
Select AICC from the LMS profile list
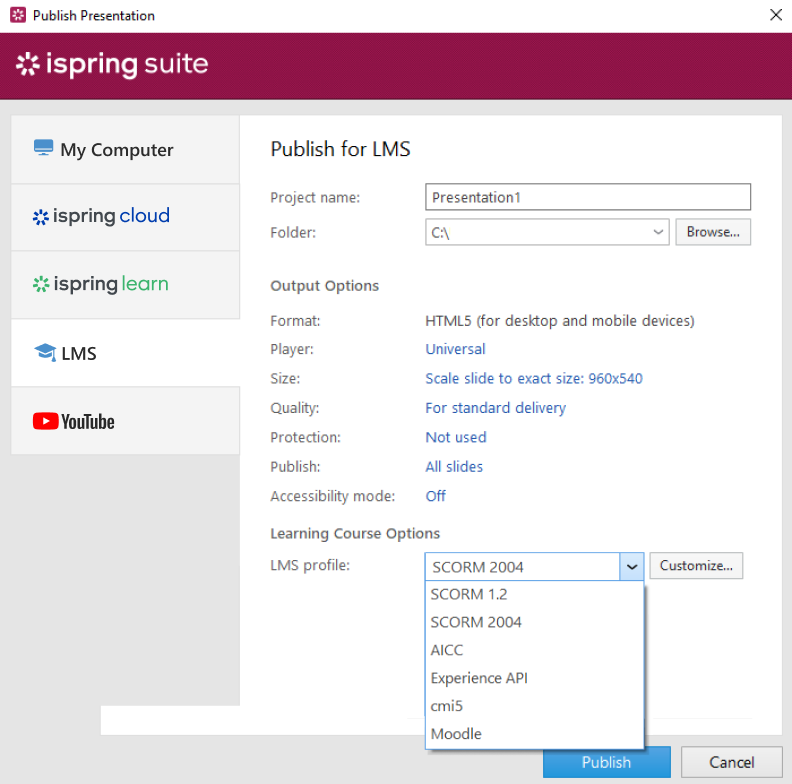click(534, 650)
